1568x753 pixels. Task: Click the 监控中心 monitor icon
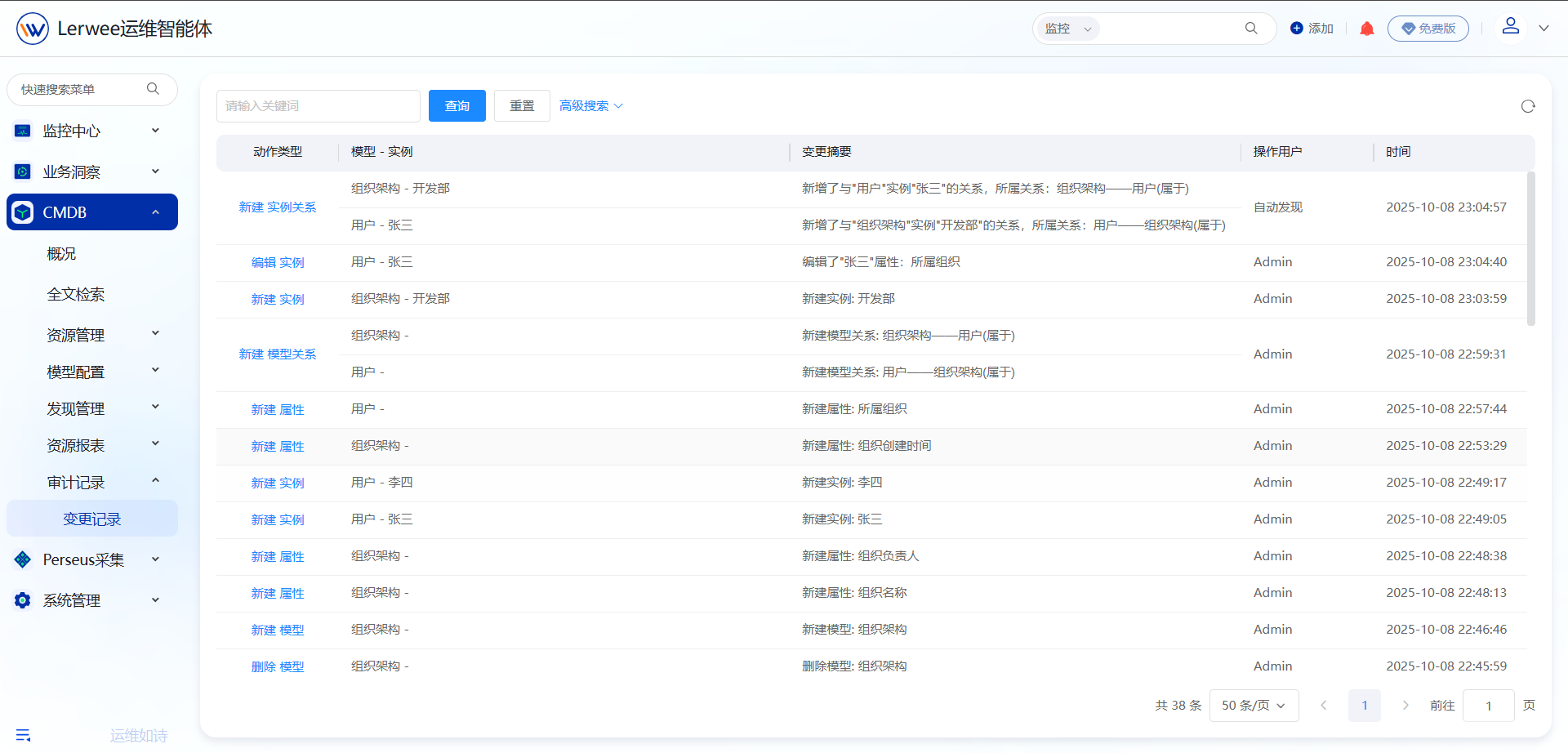pos(23,131)
